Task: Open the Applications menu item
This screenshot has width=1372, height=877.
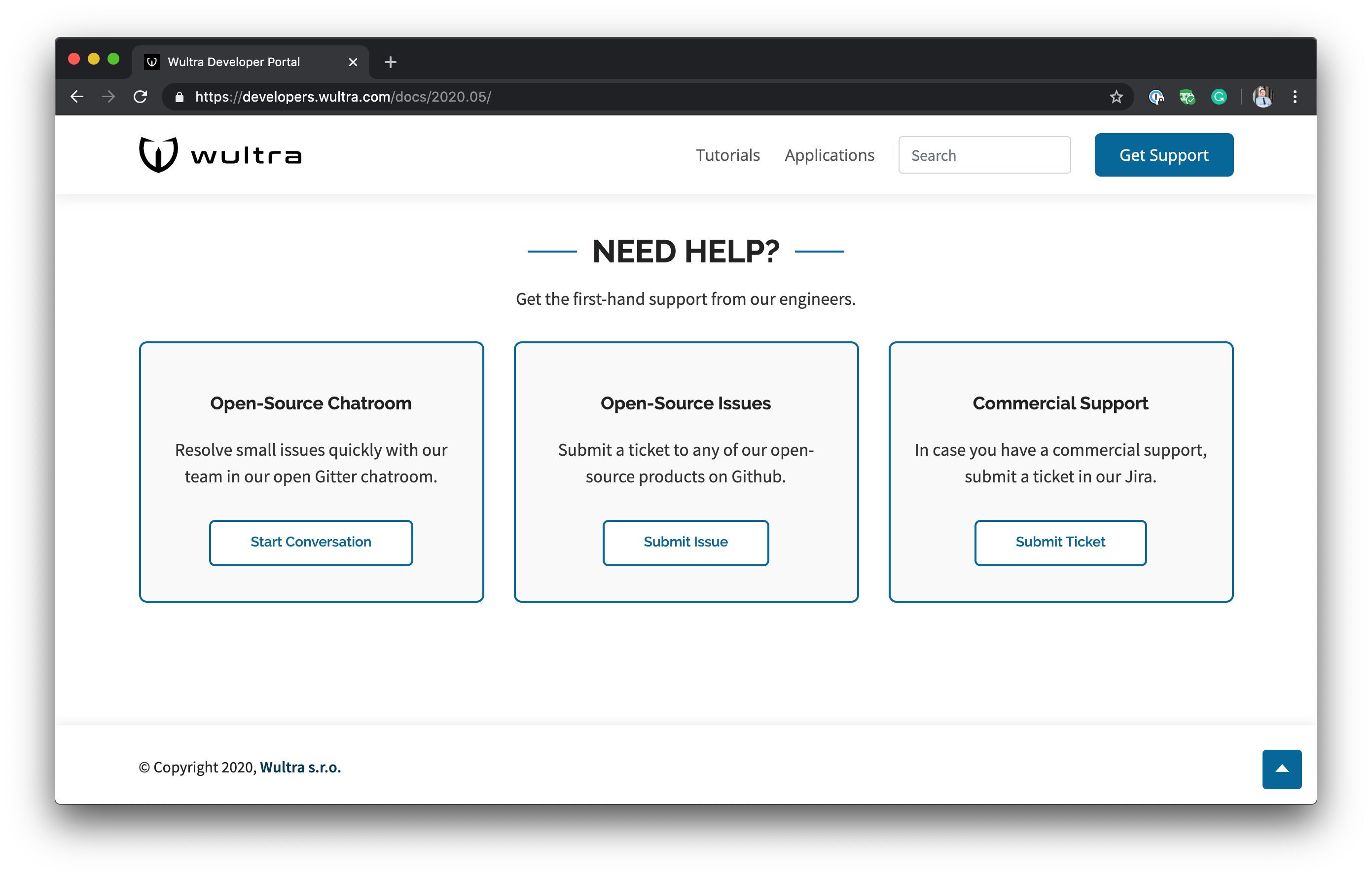Action: pos(829,154)
